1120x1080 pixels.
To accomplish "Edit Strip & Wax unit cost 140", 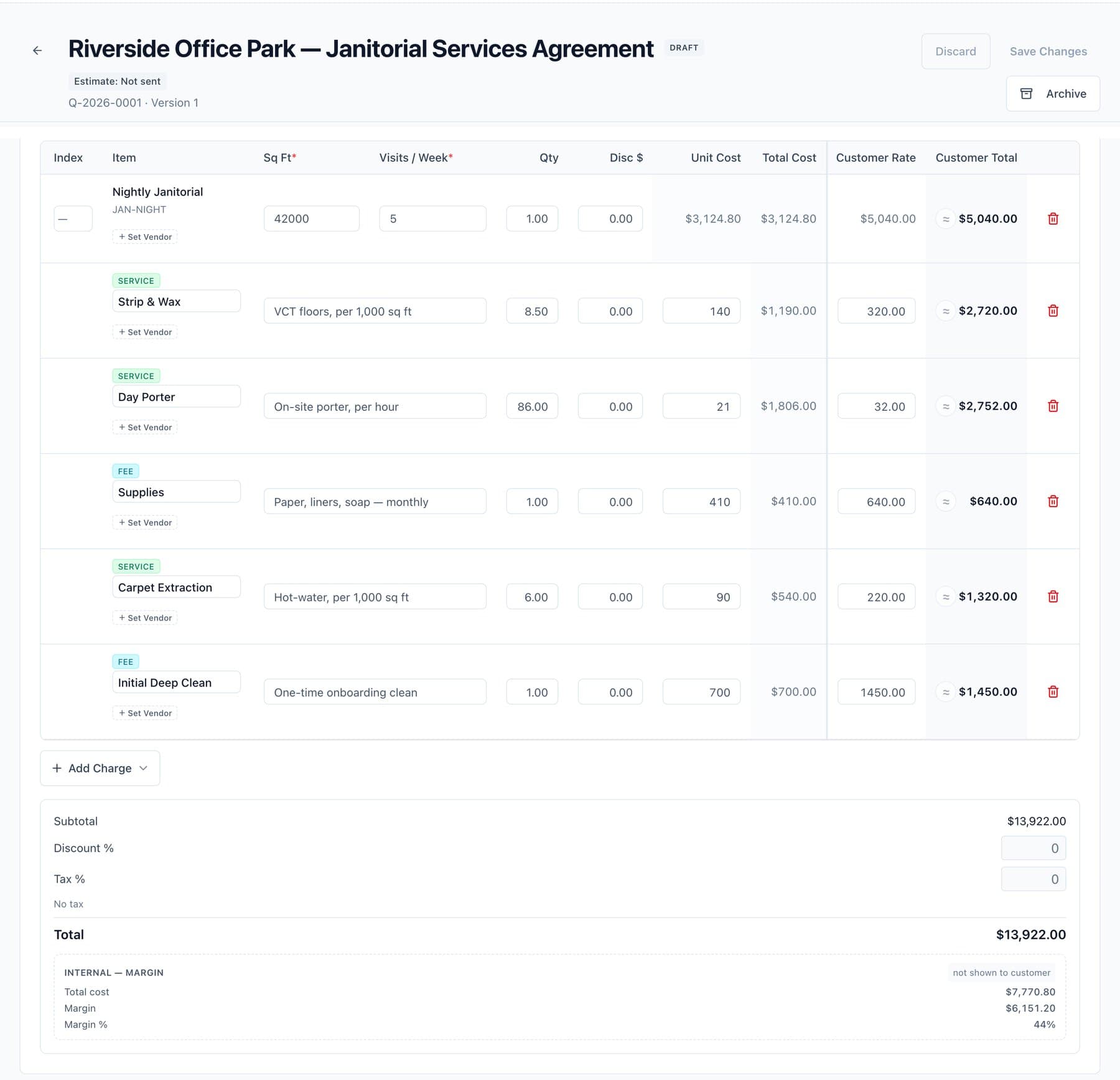I will tap(702, 311).
